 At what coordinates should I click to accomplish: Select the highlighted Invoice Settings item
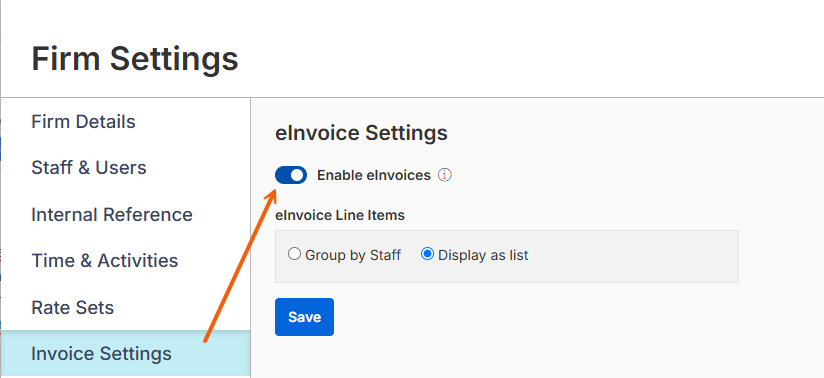125,353
